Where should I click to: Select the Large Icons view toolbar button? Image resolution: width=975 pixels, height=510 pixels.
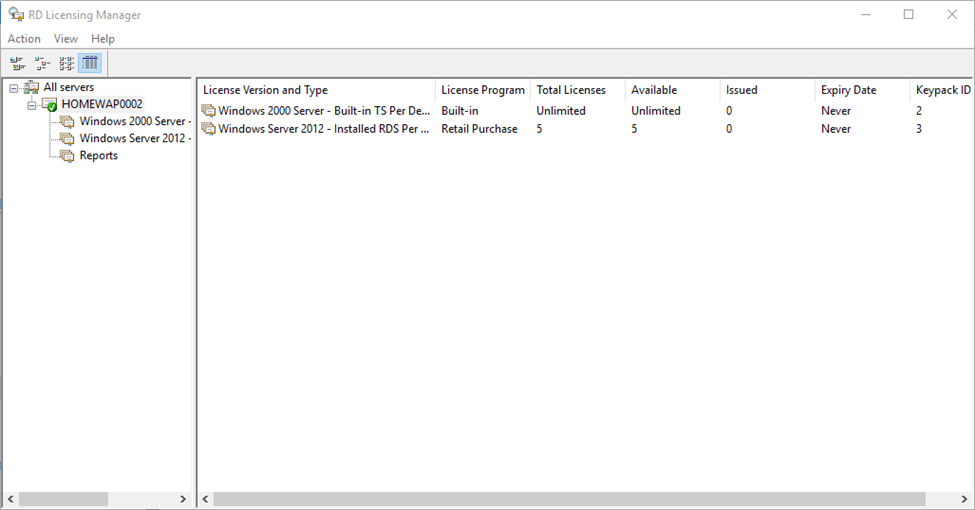point(17,63)
